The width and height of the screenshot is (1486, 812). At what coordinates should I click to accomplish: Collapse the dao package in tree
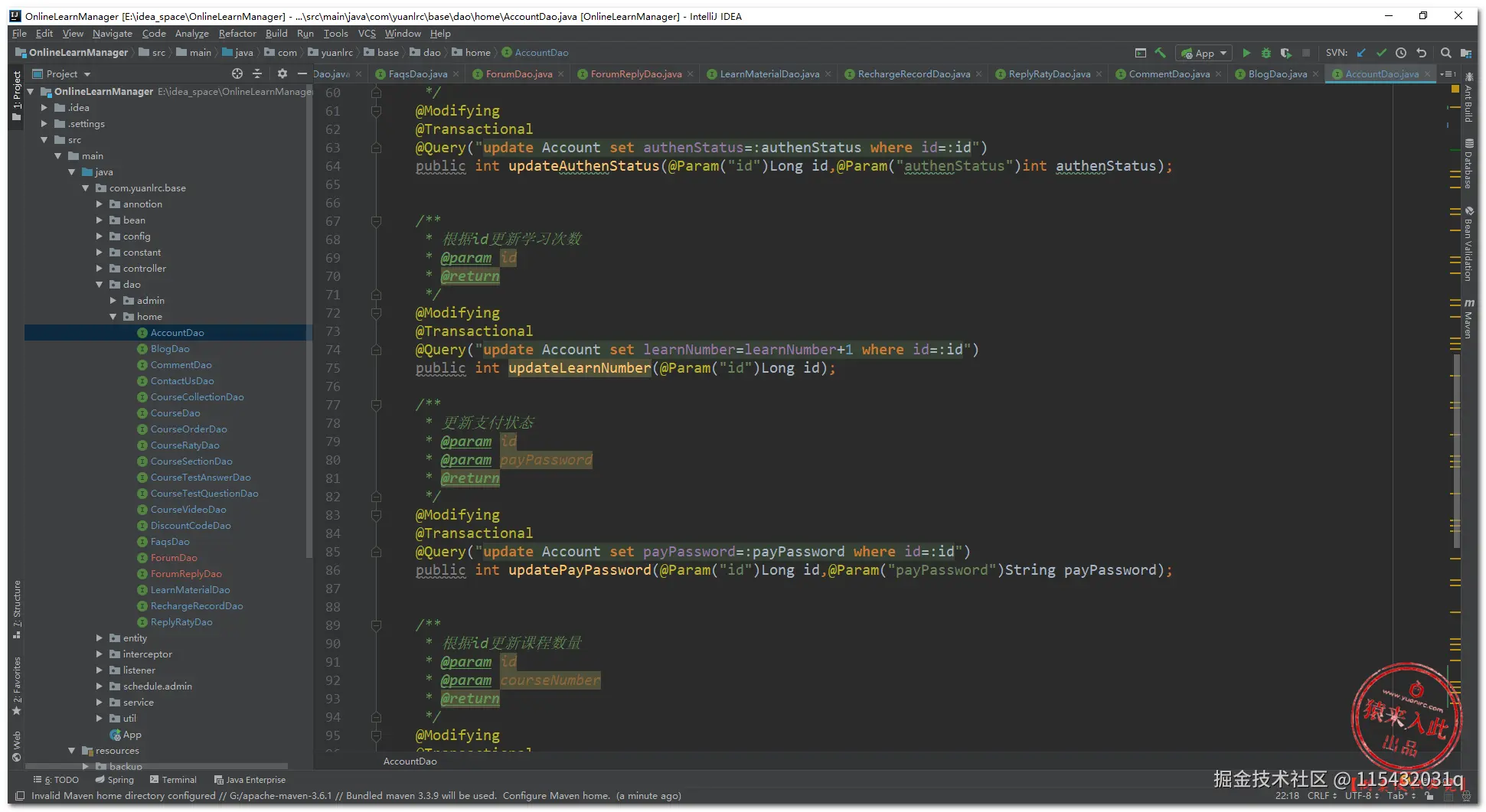coord(100,285)
